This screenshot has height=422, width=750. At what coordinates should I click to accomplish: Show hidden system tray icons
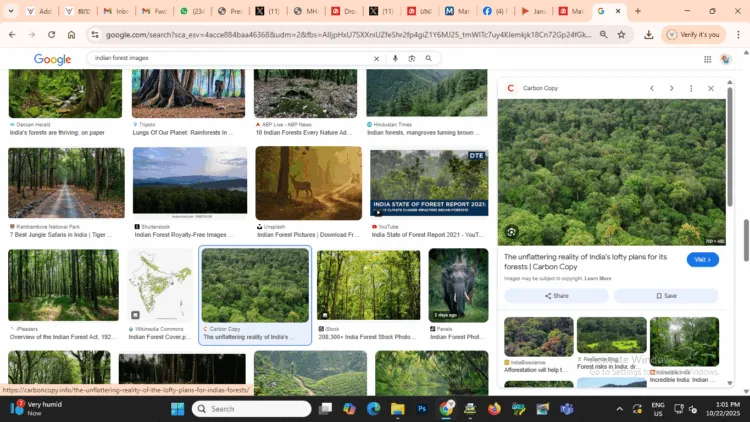coord(619,409)
